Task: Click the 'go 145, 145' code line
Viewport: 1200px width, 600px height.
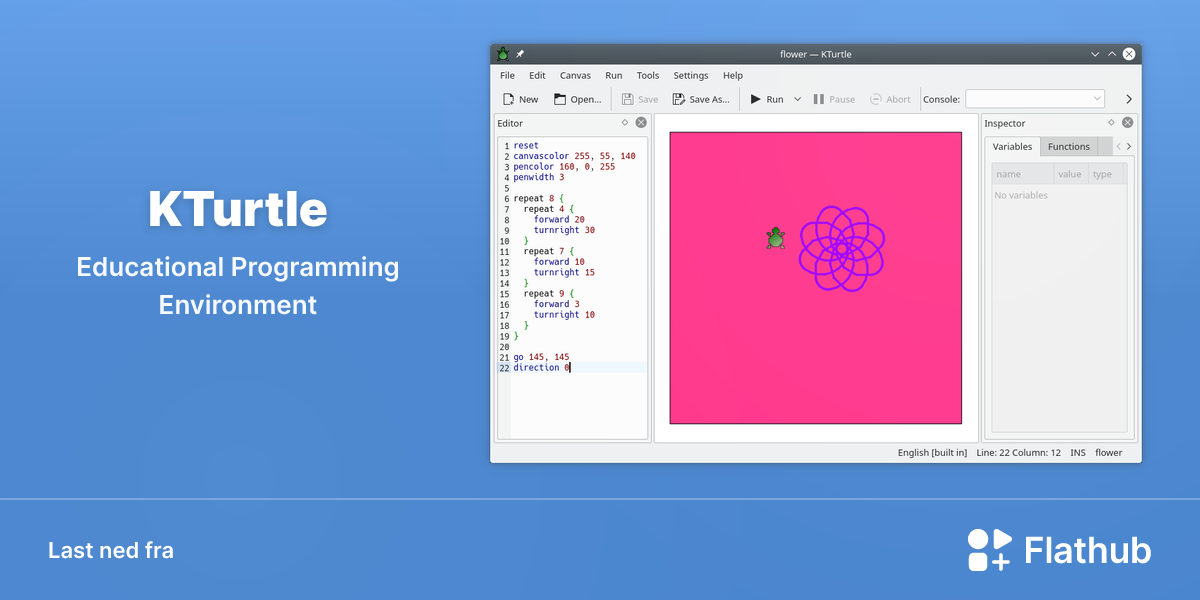Action: pos(541,357)
